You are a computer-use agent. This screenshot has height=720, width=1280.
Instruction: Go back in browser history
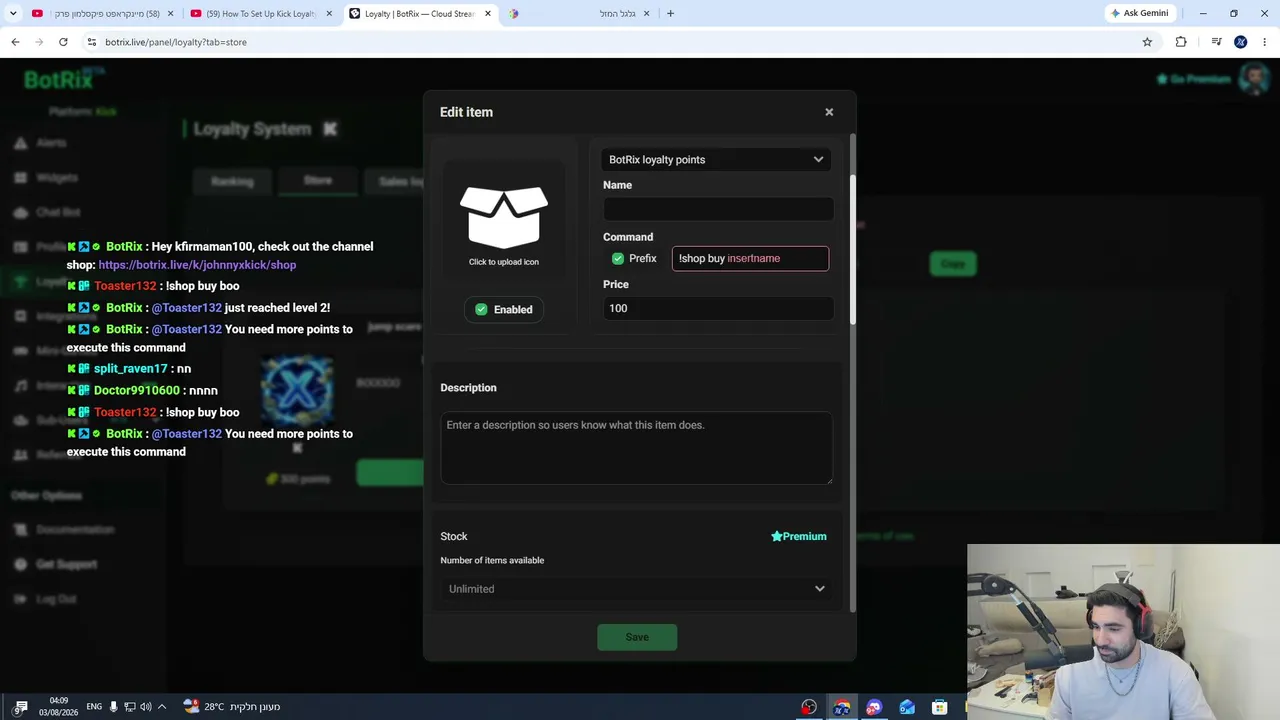tap(15, 42)
